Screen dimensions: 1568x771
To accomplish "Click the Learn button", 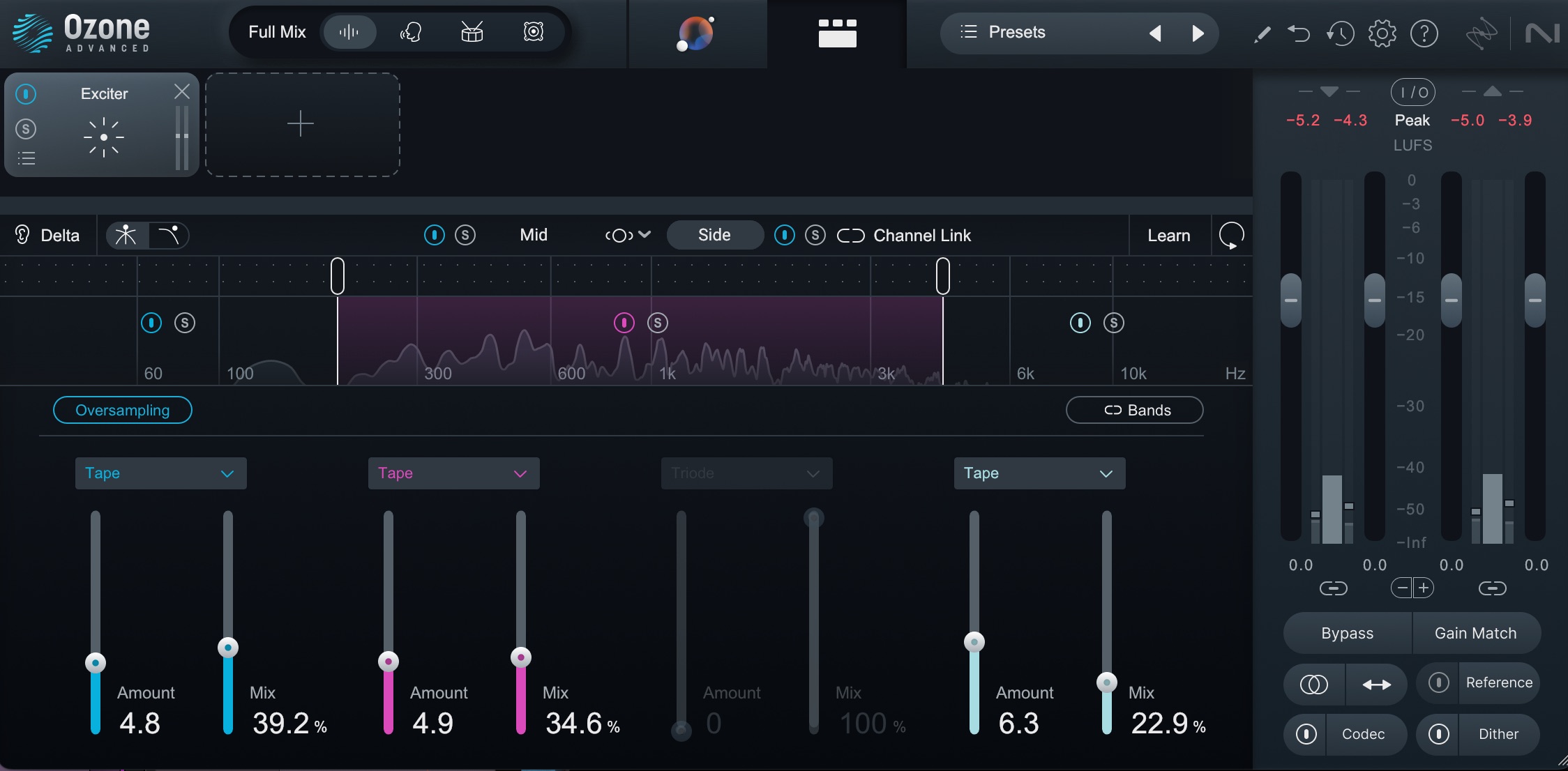I will (x=1169, y=236).
